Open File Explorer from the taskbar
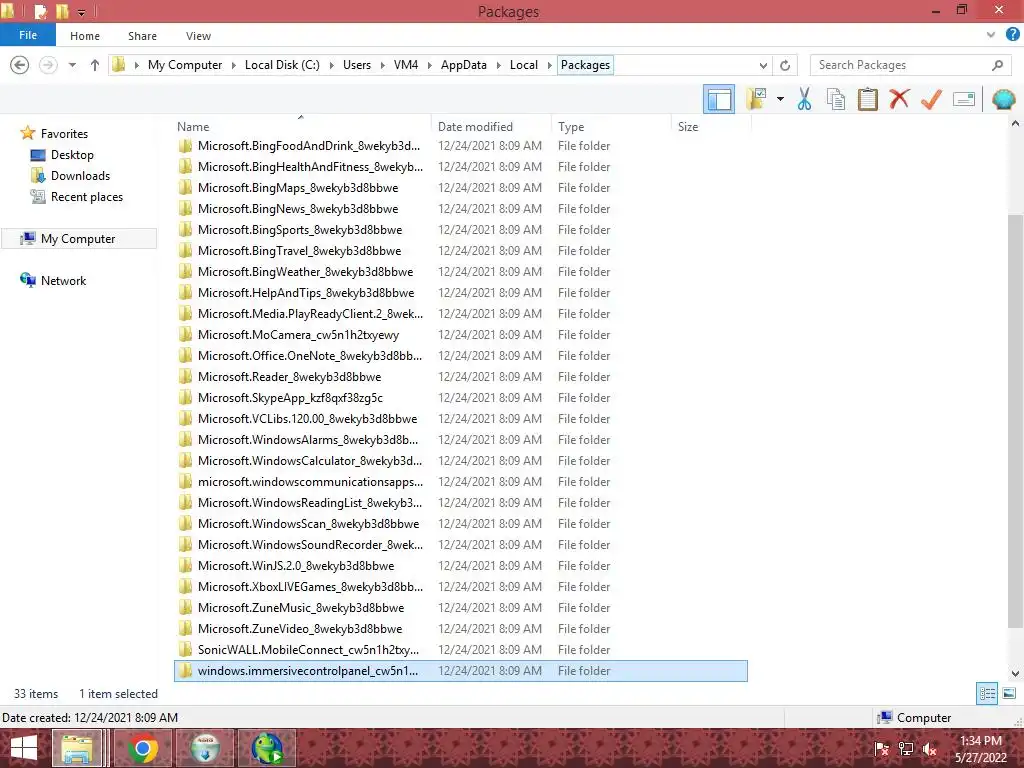The image size is (1024, 768). (x=78, y=748)
